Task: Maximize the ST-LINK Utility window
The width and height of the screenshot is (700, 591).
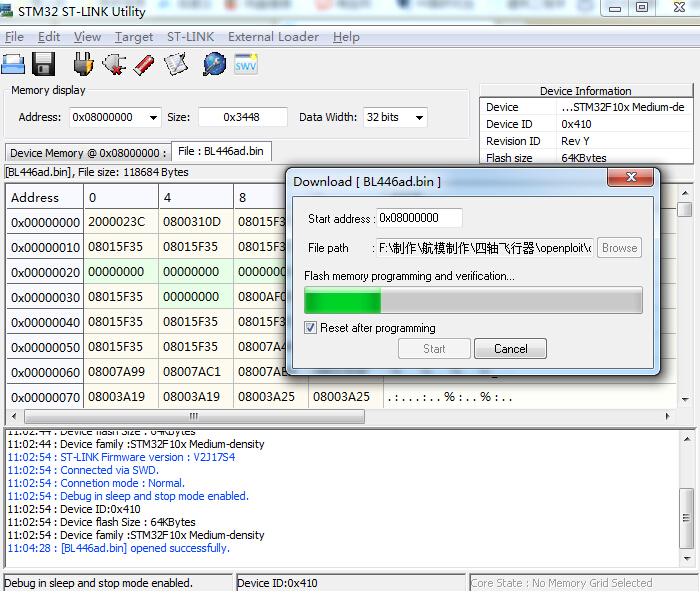Action: [642, 8]
